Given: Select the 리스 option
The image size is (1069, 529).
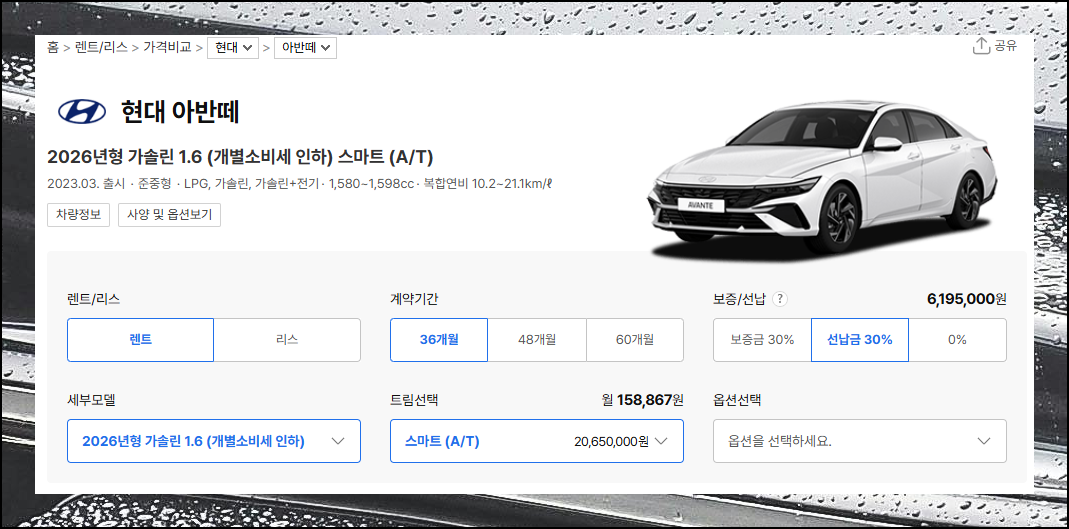Looking at the screenshot, I should (287, 339).
